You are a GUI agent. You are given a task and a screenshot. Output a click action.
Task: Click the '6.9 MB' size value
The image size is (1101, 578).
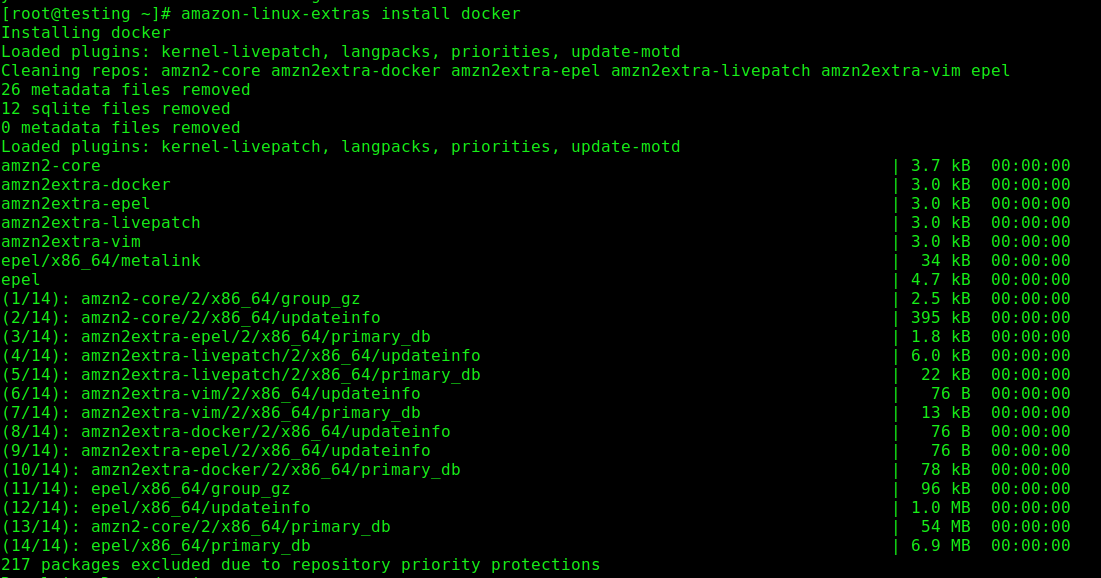point(940,546)
